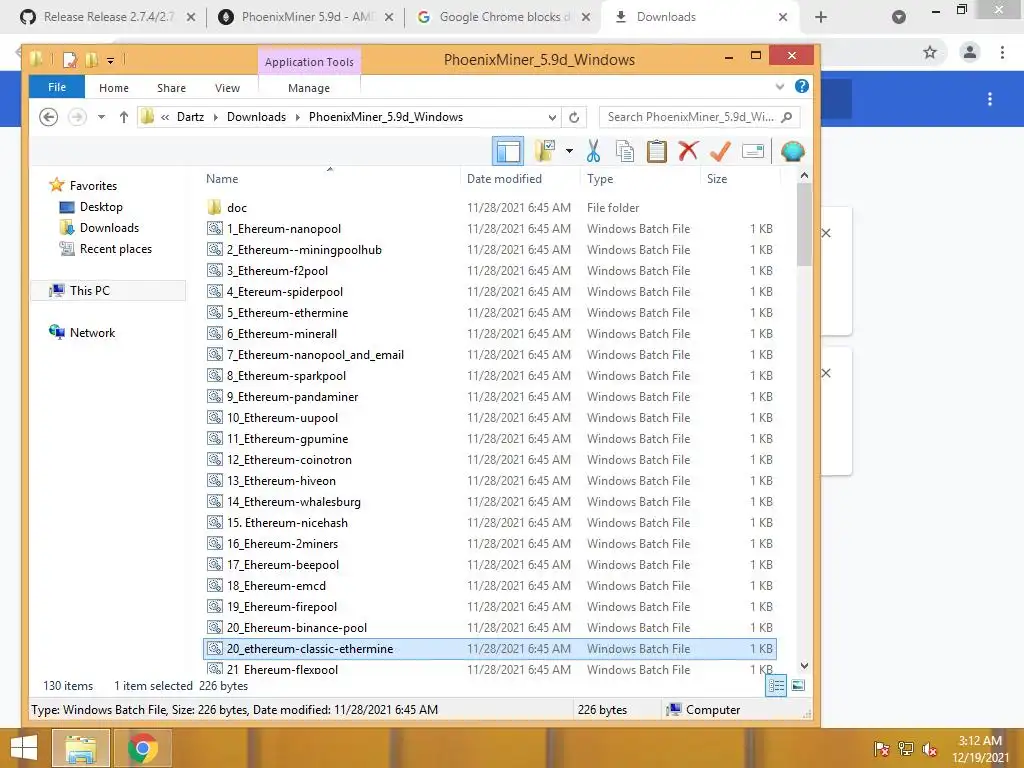
Task: Copy the selected file from toolbar
Action: click(624, 151)
